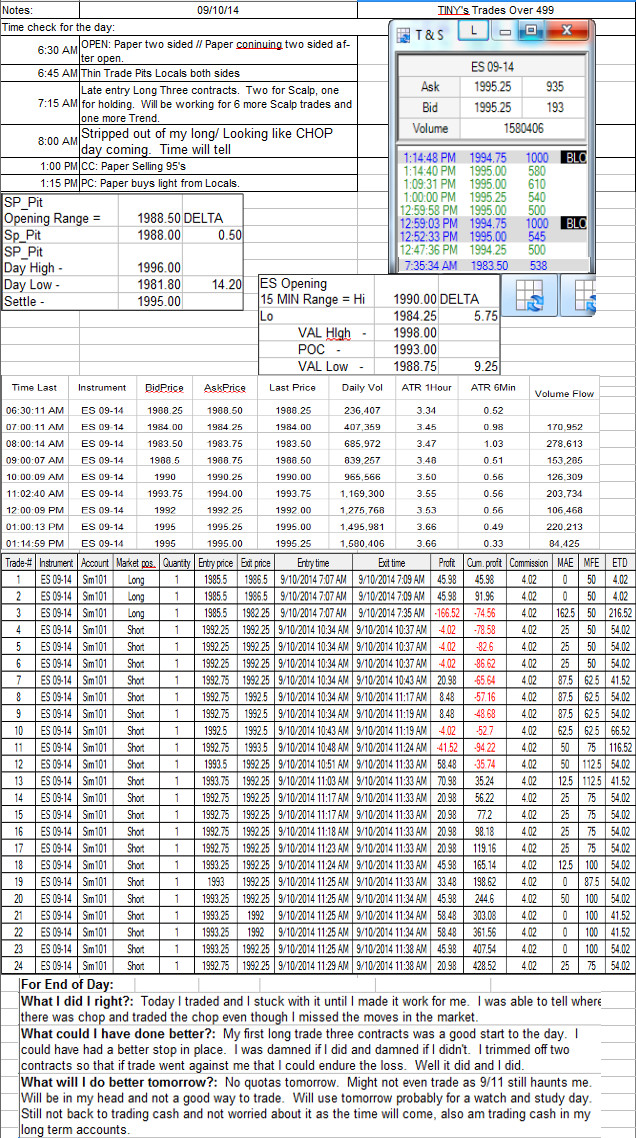The height and width of the screenshot is (1138, 636).
Task: Select the What I did I right? paragraph
Action: click(x=311, y=1008)
